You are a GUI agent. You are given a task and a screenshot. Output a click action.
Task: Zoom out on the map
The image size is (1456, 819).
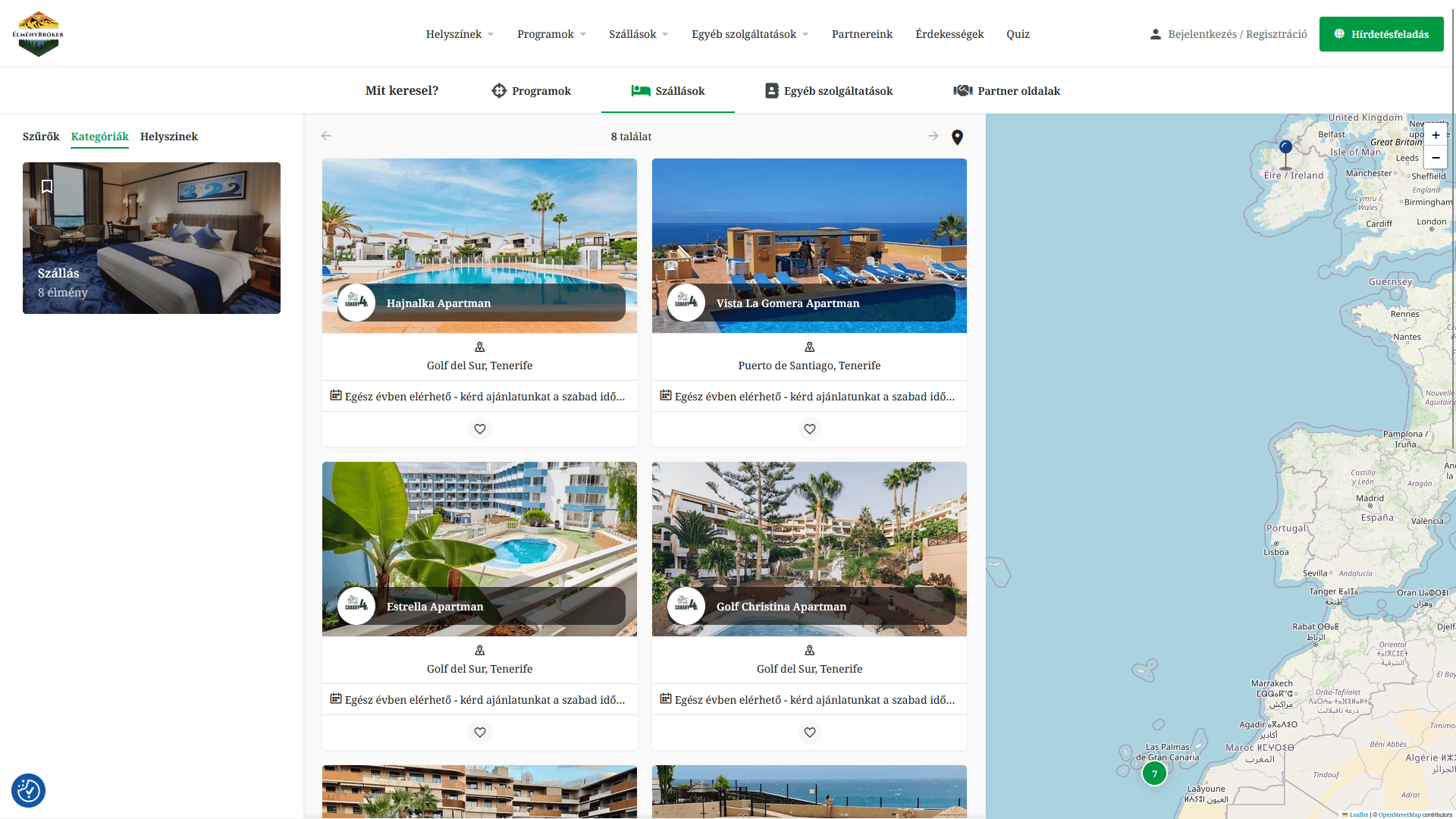point(1436,158)
